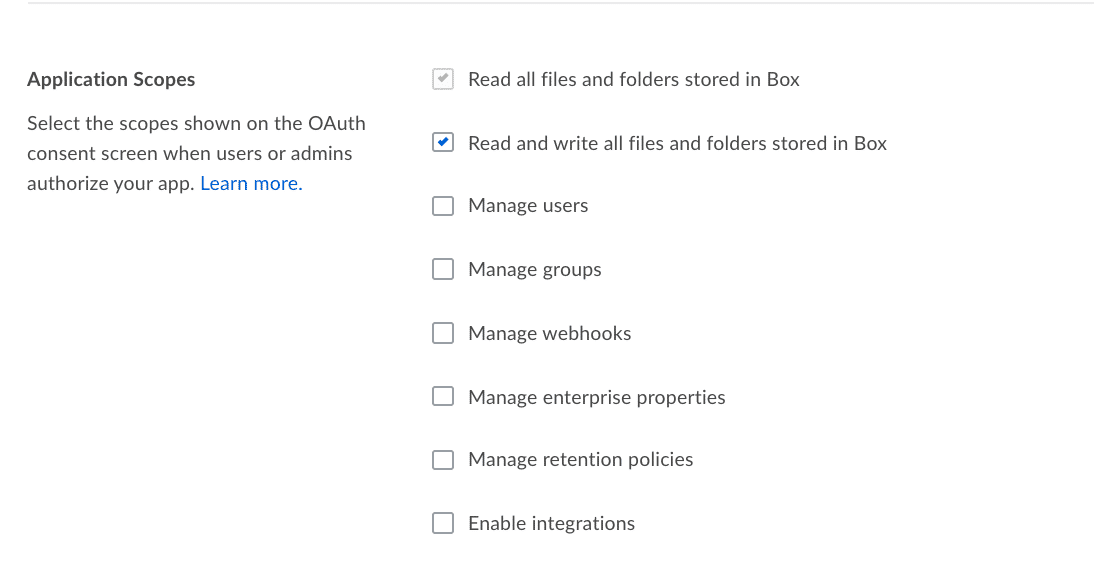Select the Manage retention policies checkbox
This screenshot has width=1094, height=584.
click(x=443, y=460)
